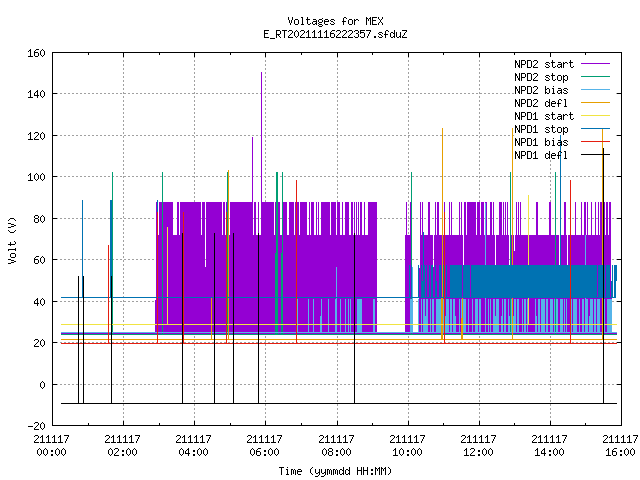Click the y-axis tick value 120

point(36,136)
